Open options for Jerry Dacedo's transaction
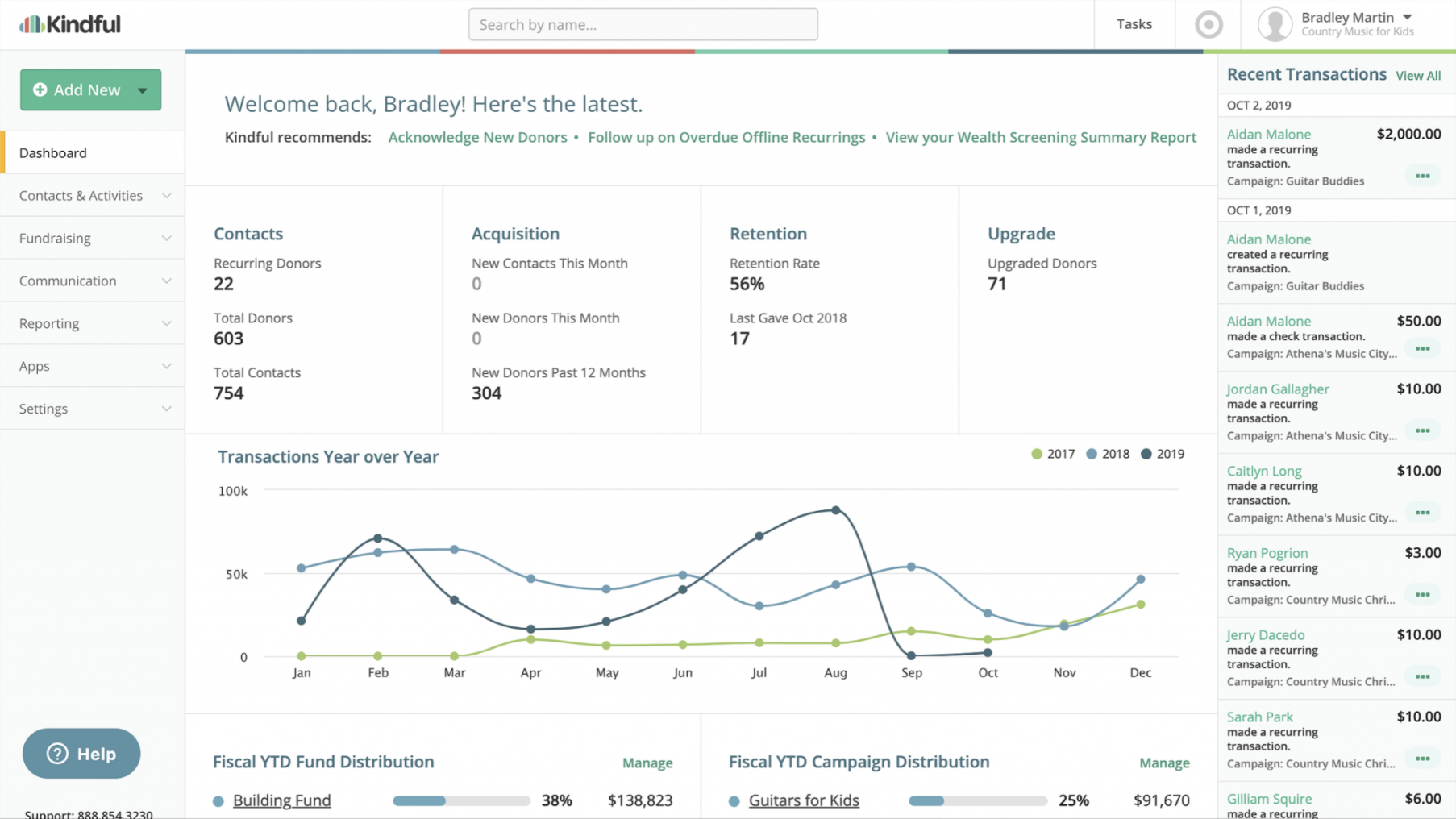 click(x=1423, y=677)
